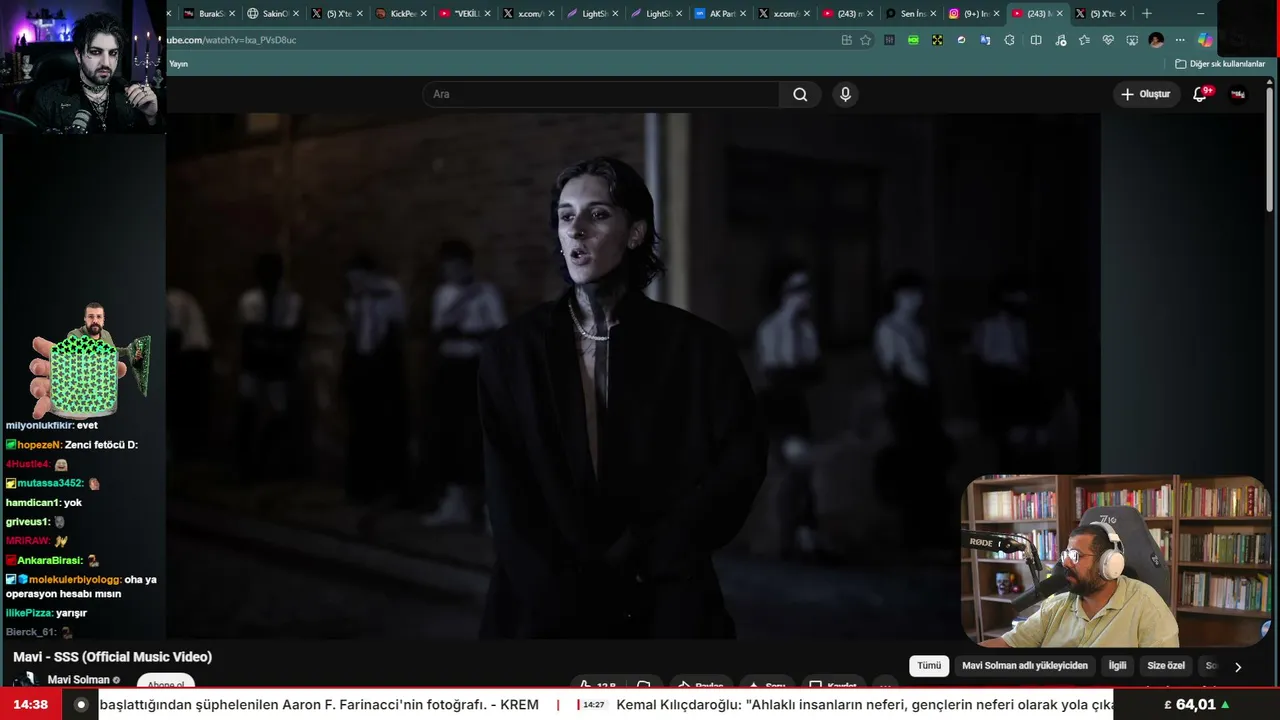Click the Mavi SSS video player

pyautogui.click(x=633, y=376)
